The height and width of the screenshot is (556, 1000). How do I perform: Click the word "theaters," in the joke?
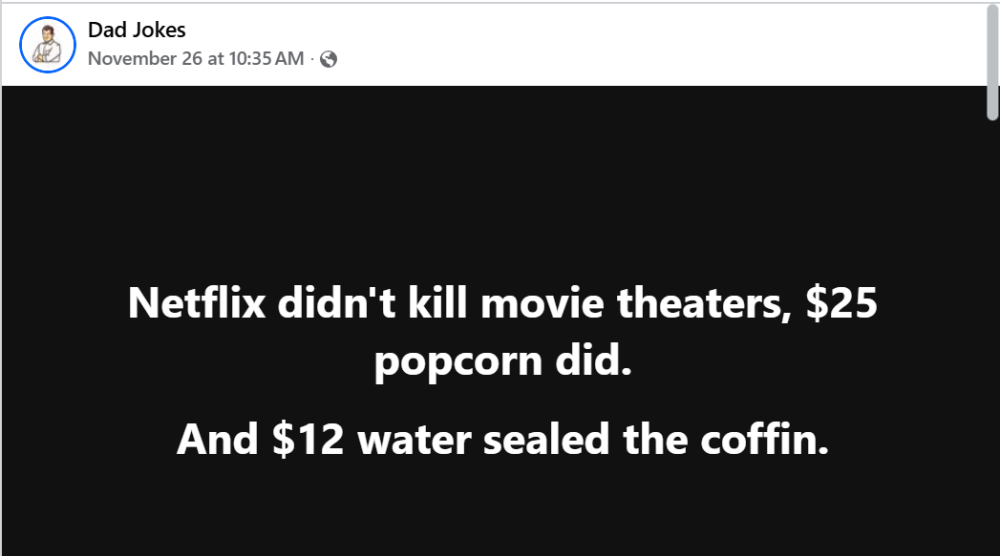(705, 303)
